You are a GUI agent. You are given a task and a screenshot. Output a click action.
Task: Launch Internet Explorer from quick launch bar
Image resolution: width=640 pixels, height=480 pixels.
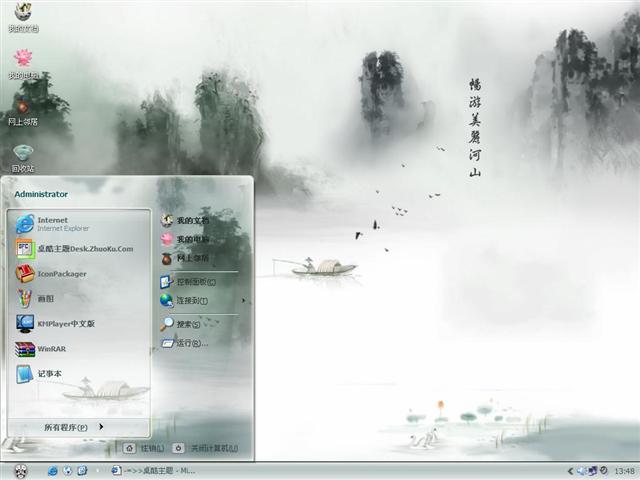pyautogui.click(x=52, y=471)
